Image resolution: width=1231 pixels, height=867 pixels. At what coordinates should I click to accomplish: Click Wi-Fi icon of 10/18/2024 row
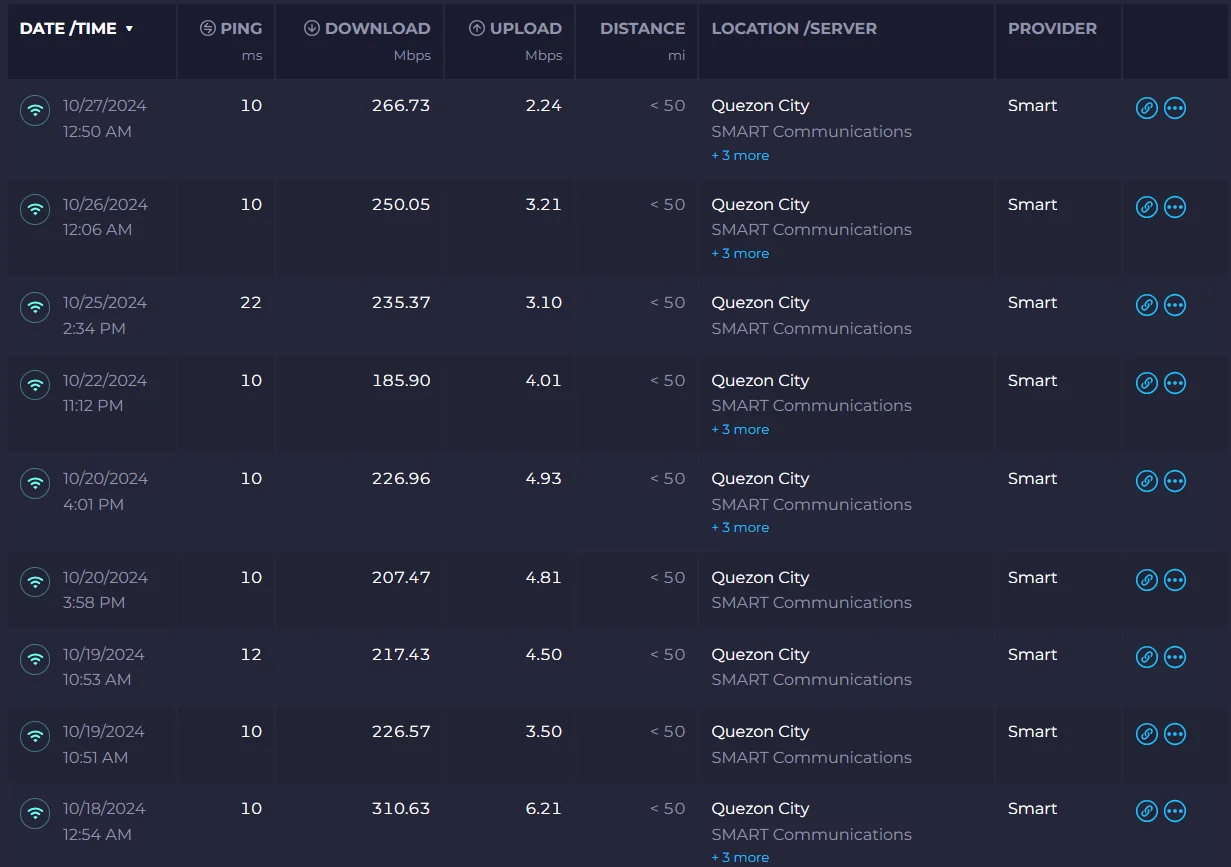(x=35, y=813)
